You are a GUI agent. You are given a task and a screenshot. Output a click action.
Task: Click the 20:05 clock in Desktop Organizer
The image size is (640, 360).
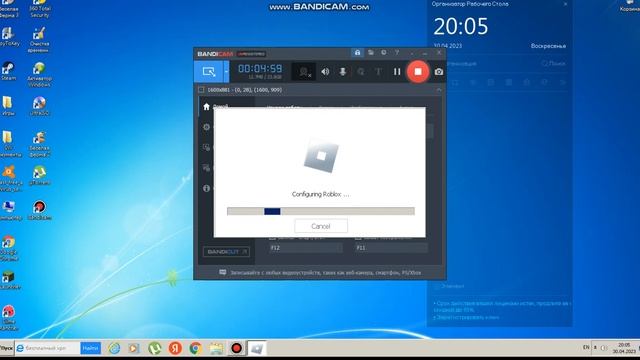point(460,27)
